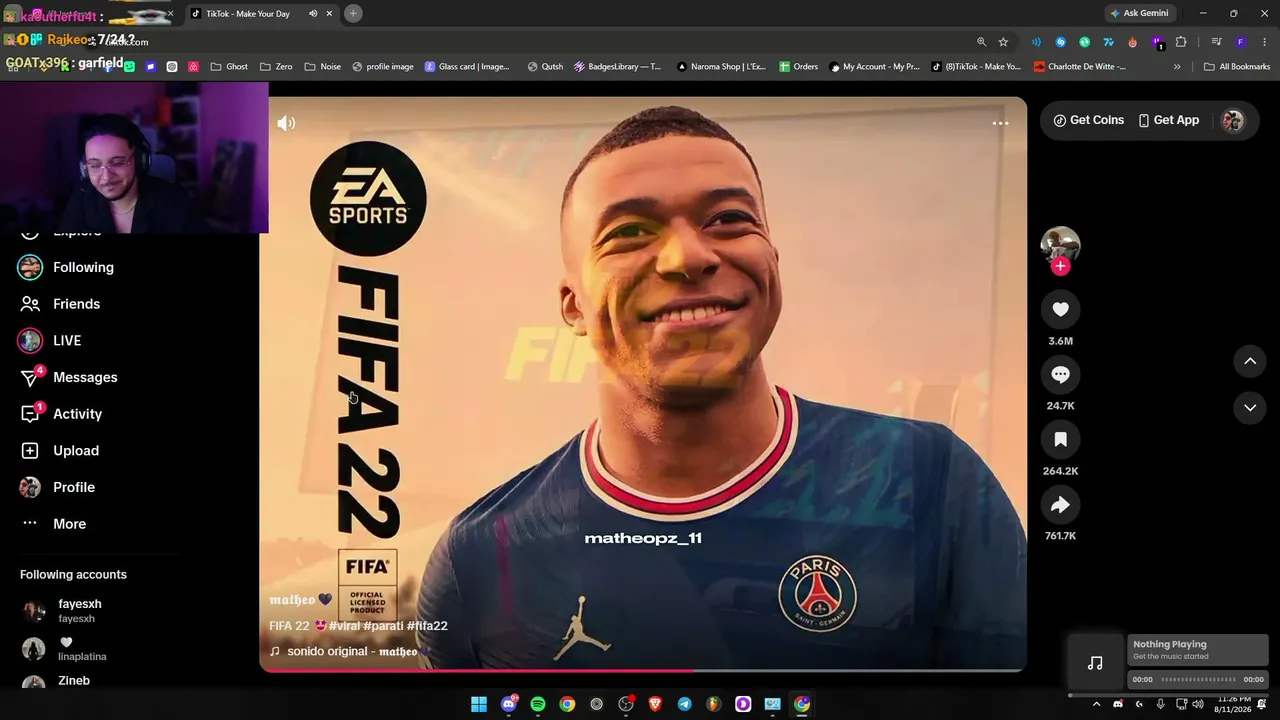Open the purple F browser profile

pyautogui.click(x=1240, y=42)
